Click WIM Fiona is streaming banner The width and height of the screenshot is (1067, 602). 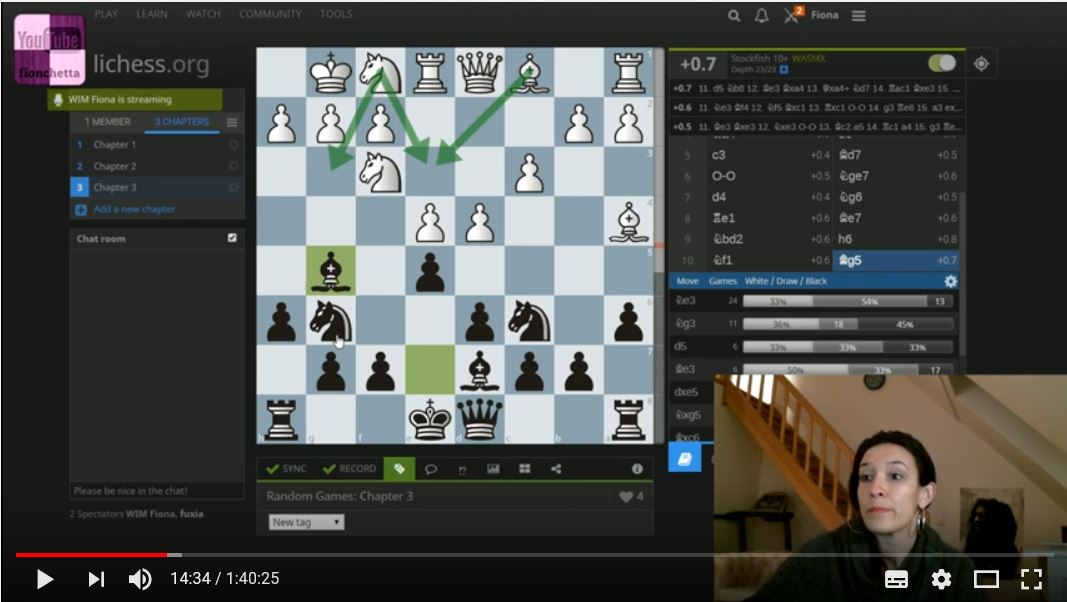[135, 100]
